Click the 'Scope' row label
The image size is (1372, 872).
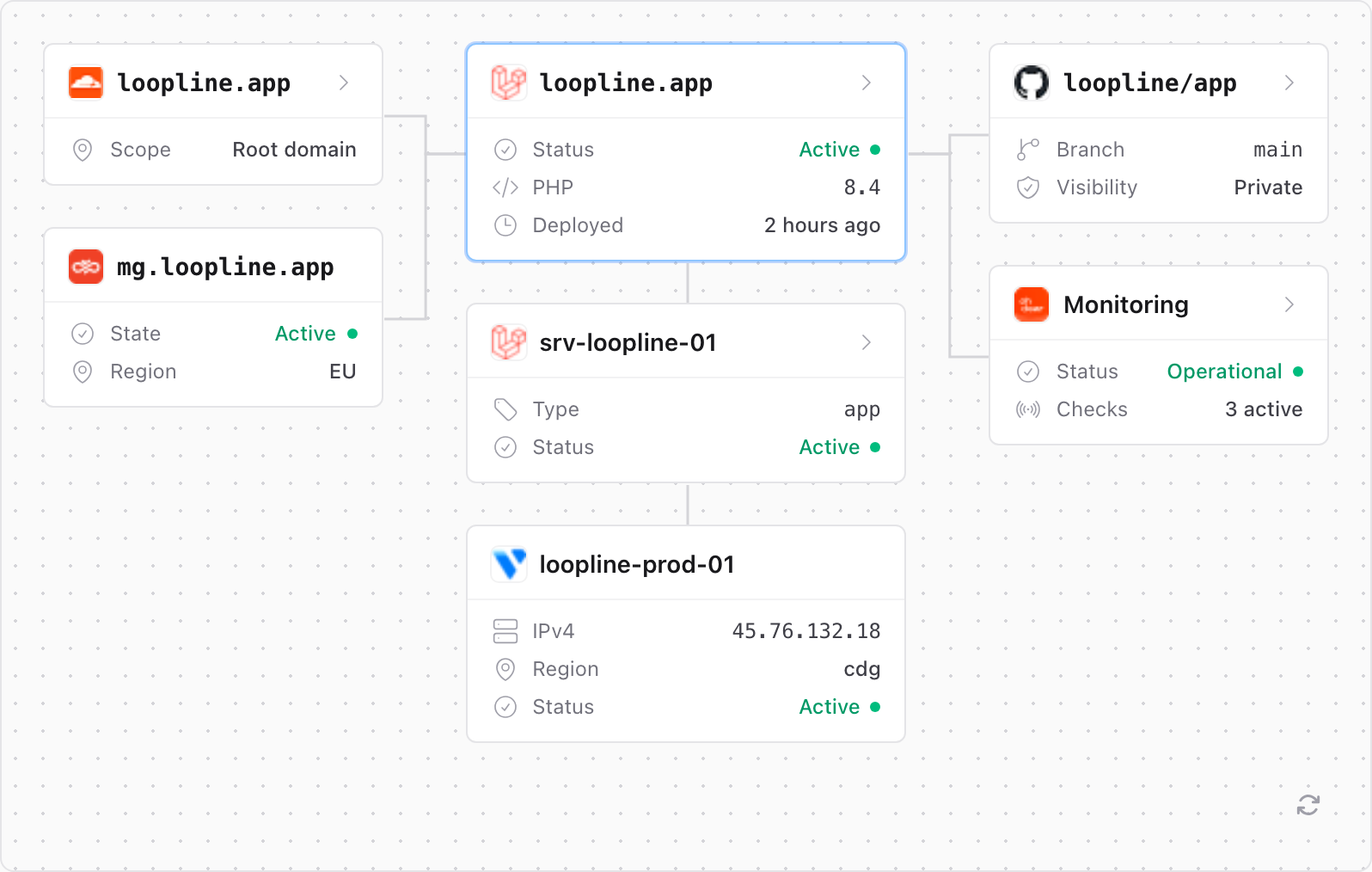point(140,150)
